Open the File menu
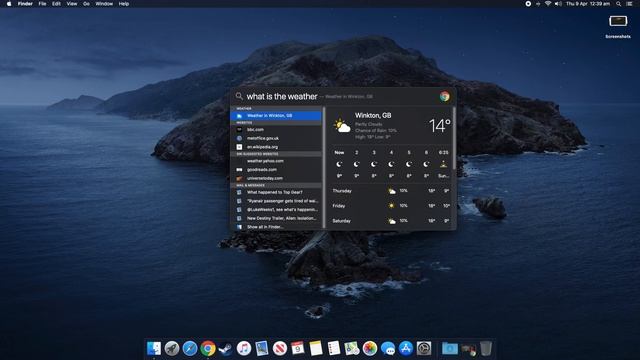The width and height of the screenshot is (640, 360). [42, 4]
